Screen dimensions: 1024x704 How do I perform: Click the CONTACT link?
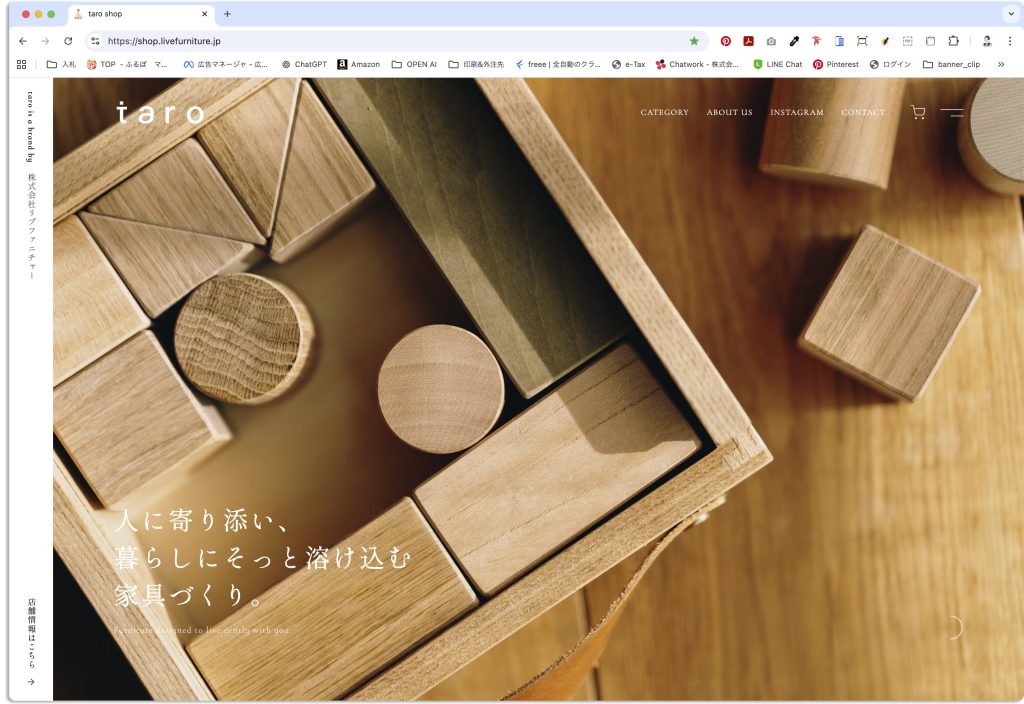pos(863,113)
